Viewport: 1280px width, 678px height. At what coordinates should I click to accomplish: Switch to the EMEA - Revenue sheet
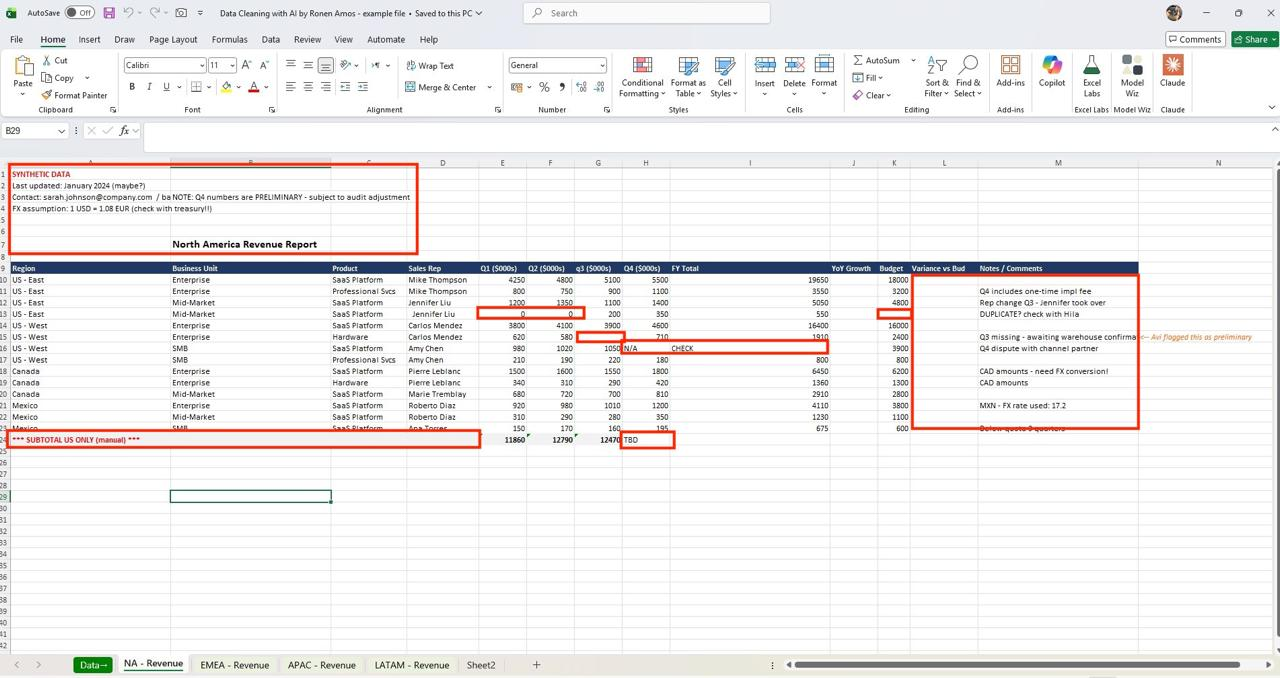click(234, 665)
